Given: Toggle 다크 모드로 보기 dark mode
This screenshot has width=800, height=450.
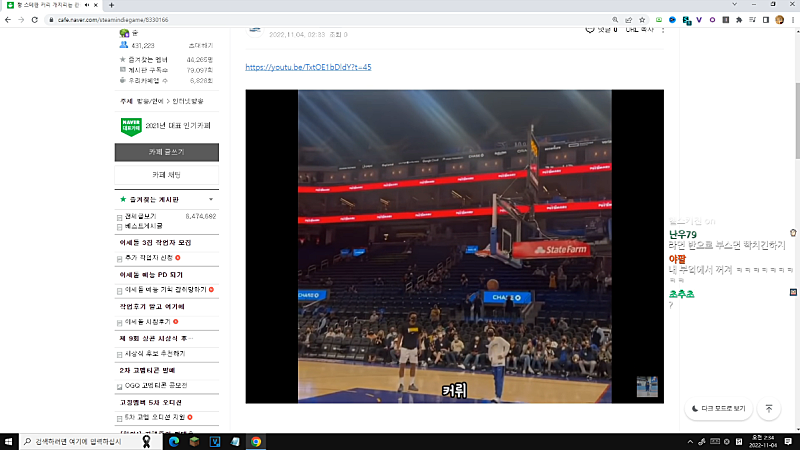Looking at the screenshot, I should (x=718, y=409).
